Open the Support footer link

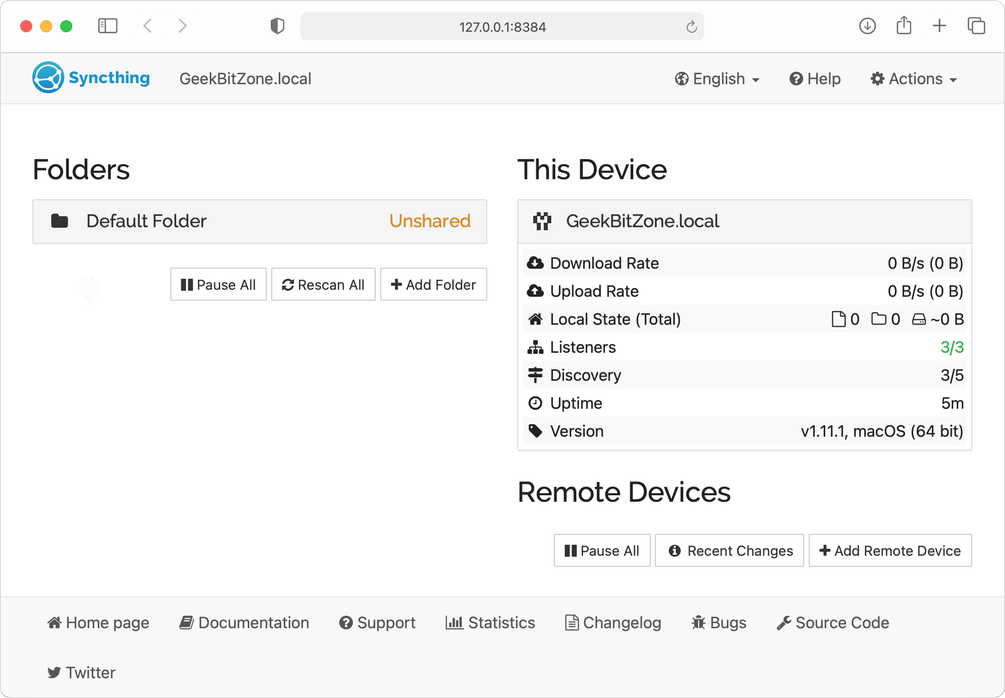(x=377, y=622)
